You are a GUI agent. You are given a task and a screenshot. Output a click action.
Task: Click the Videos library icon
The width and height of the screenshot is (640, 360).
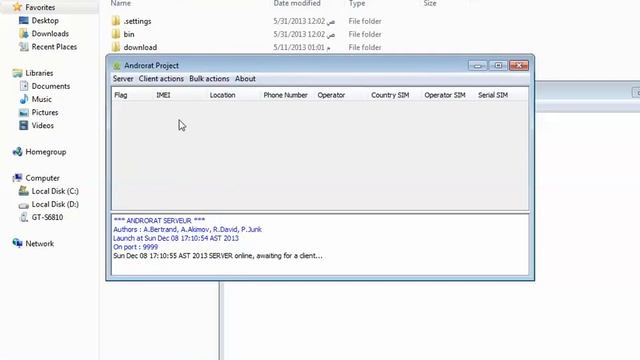24,125
